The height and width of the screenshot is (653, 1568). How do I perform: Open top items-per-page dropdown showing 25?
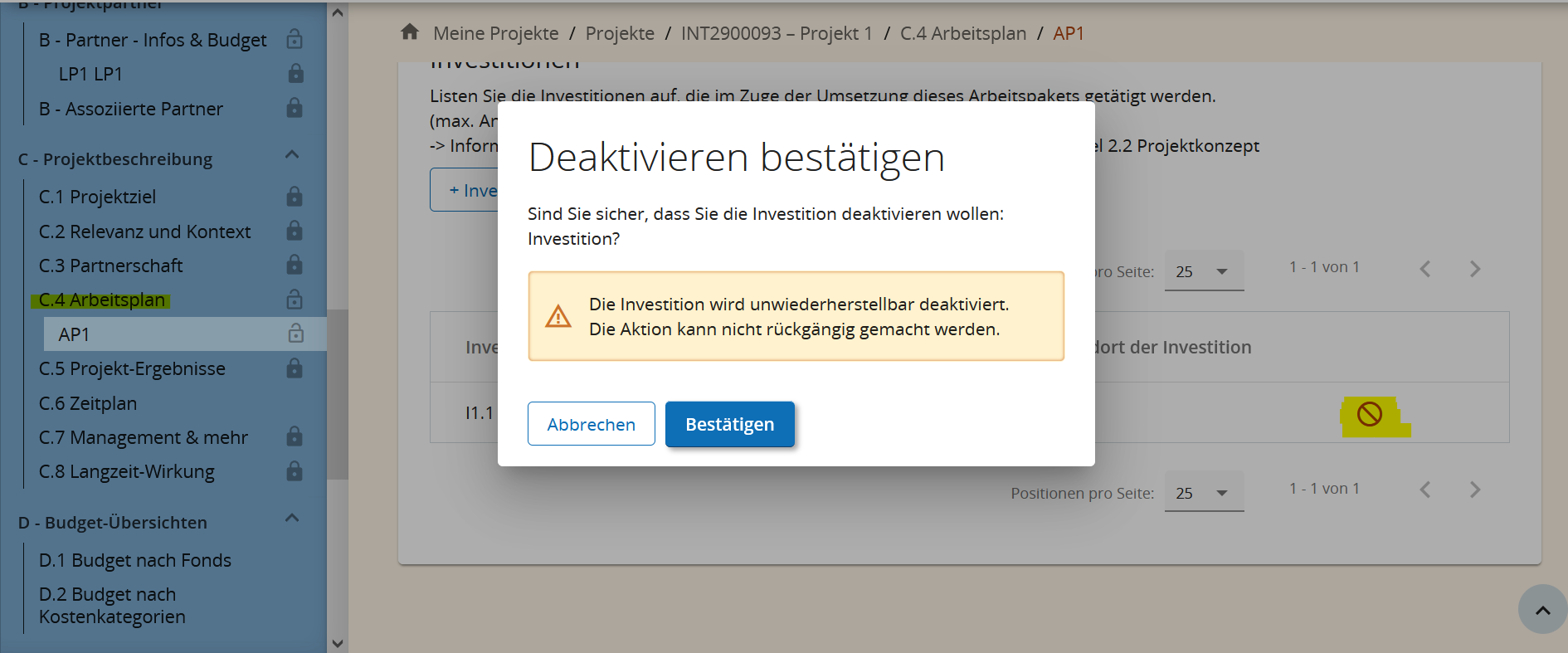coord(1203,271)
